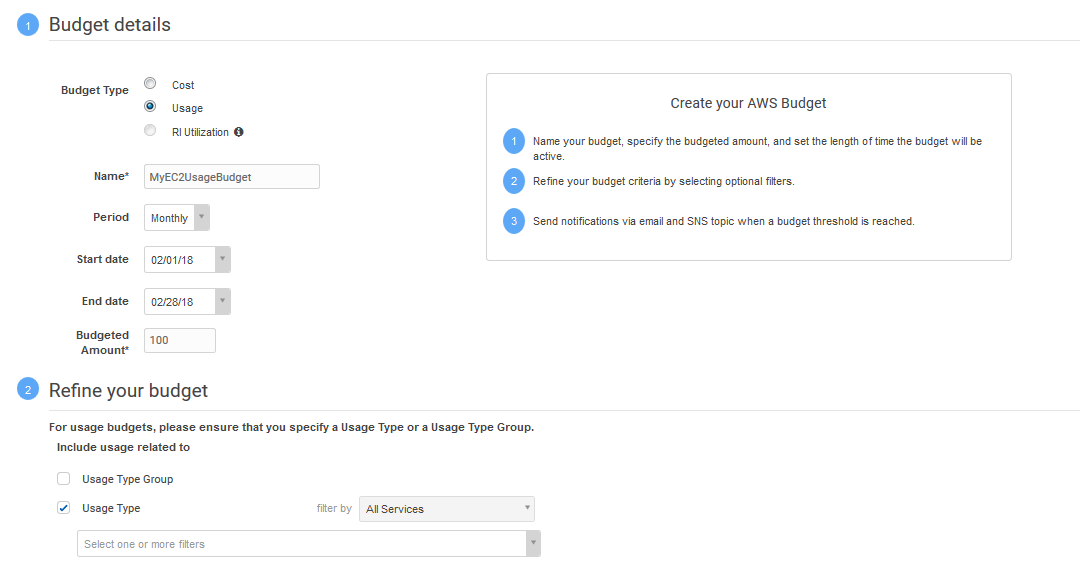Click the step 1 Budget details badge
Screen dimensions: 1080x563
[28, 26]
